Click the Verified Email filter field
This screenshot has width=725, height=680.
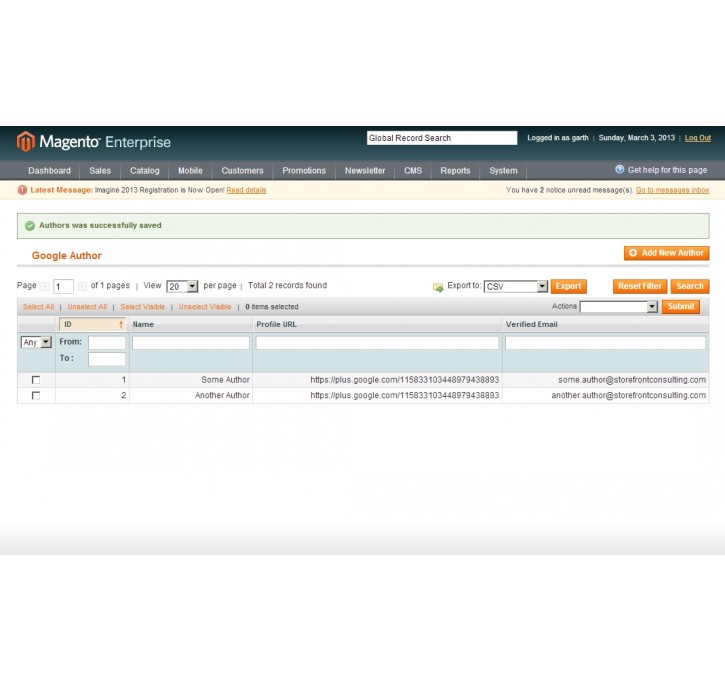[605, 343]
